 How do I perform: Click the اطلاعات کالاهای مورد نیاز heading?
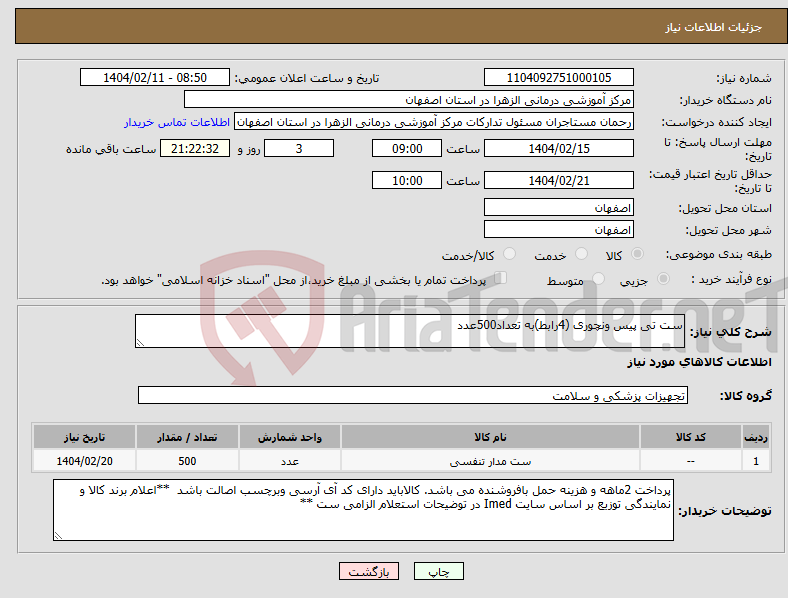pos(699,362)
